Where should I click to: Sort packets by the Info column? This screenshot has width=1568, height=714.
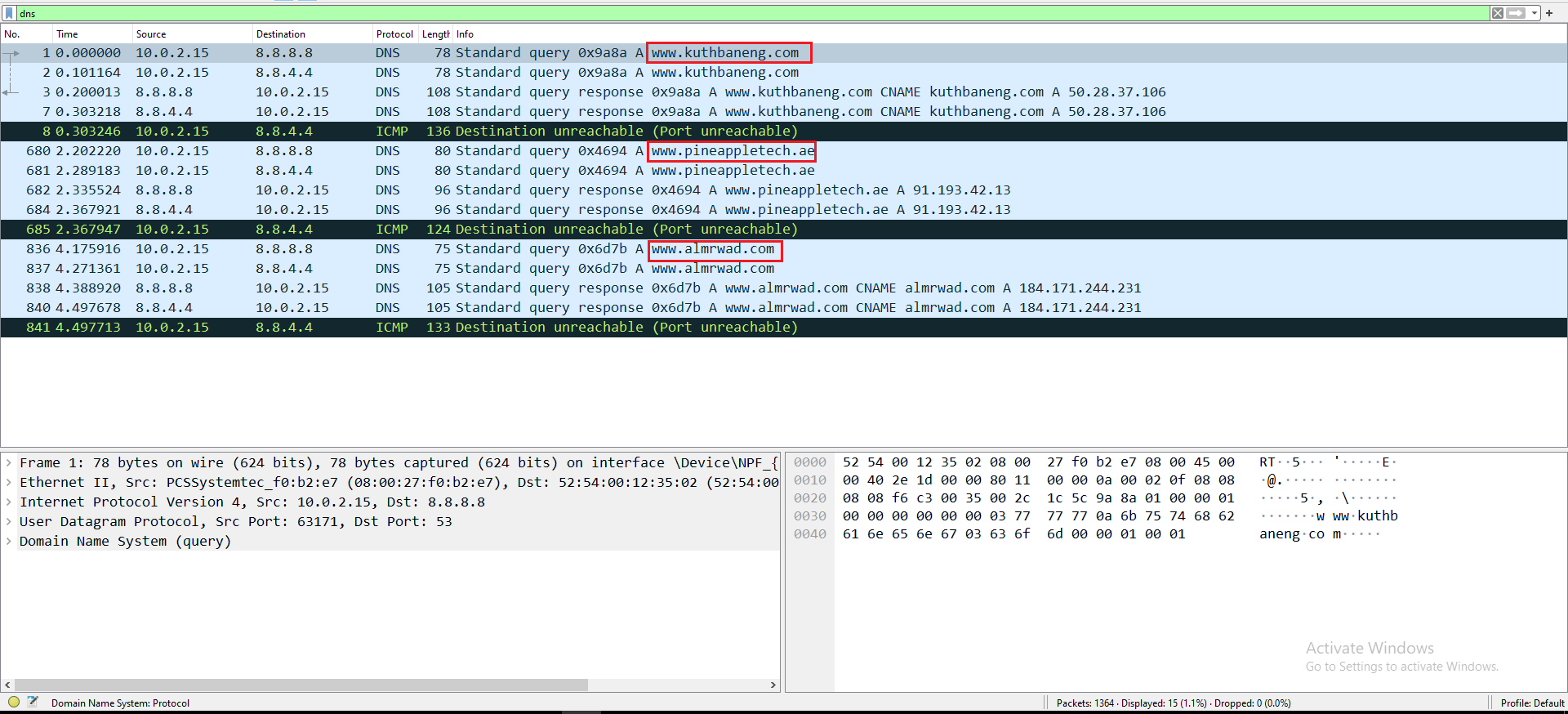tap(1009, 34)
